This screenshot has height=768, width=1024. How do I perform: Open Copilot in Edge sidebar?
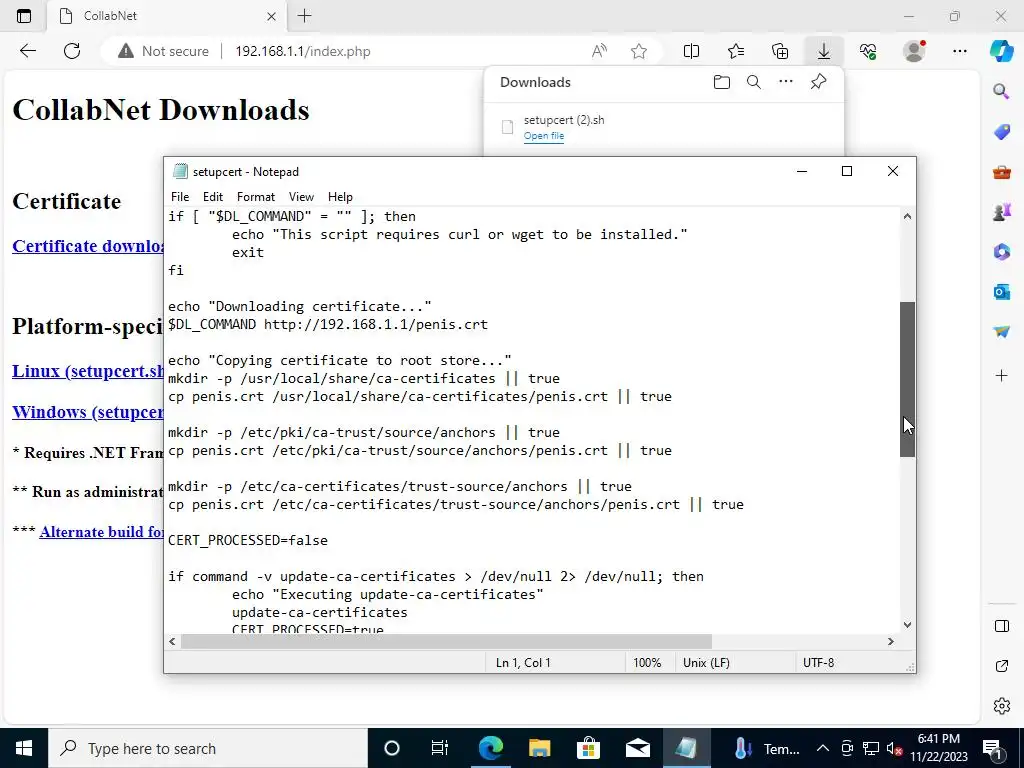[1001, 51]
